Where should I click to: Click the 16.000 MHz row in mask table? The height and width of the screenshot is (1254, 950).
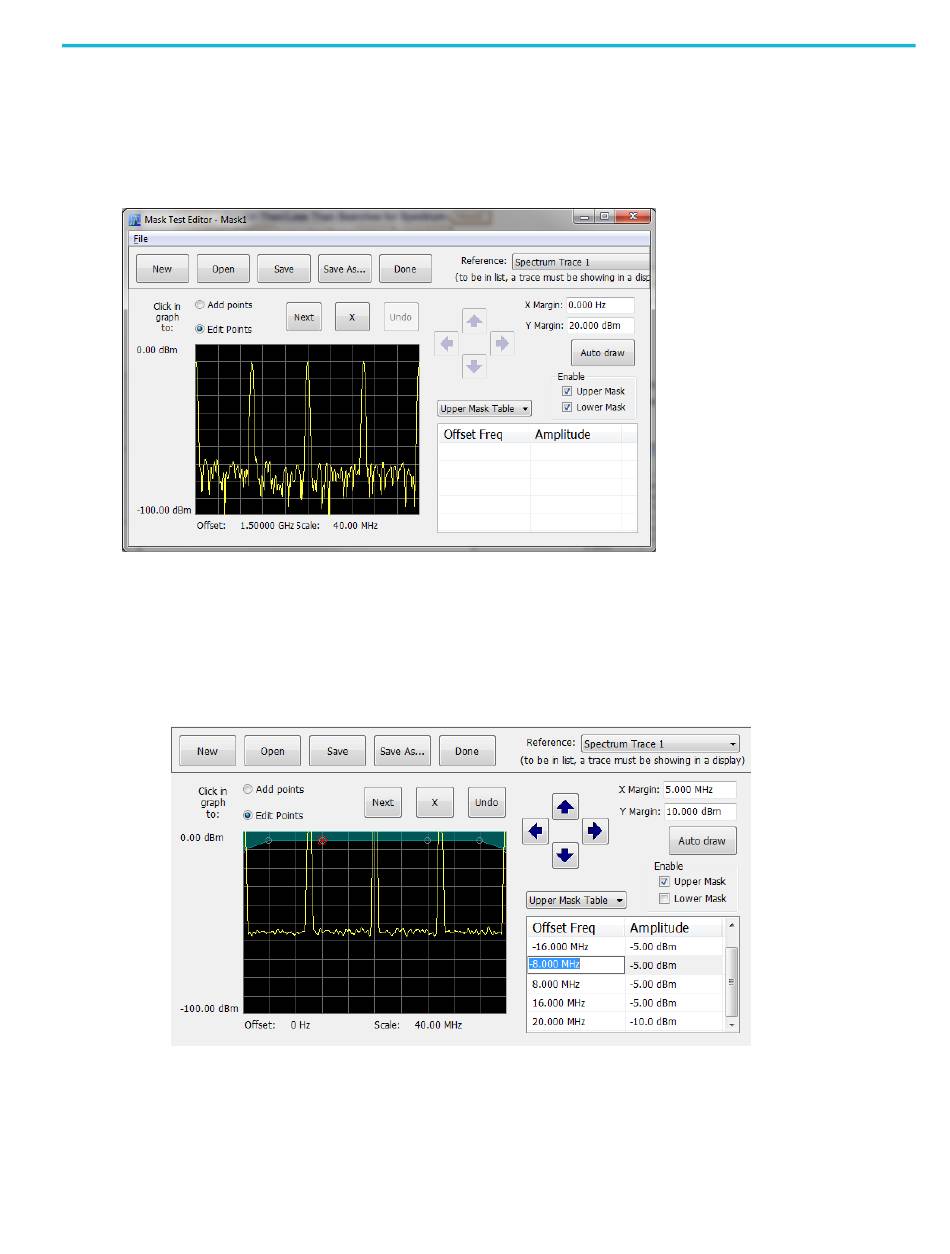click(624, 1003)
